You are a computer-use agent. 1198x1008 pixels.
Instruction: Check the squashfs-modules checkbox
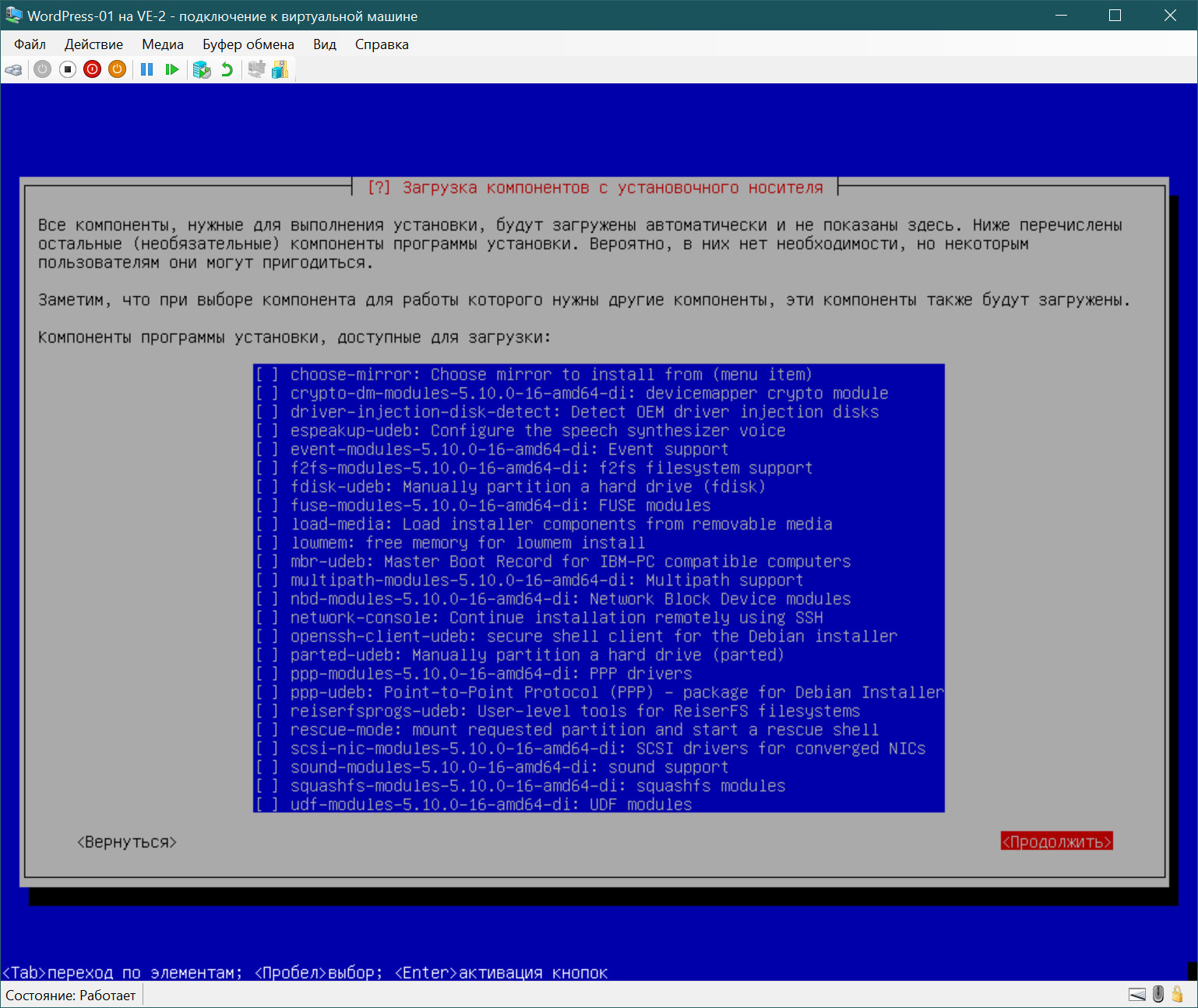(267, 786)
